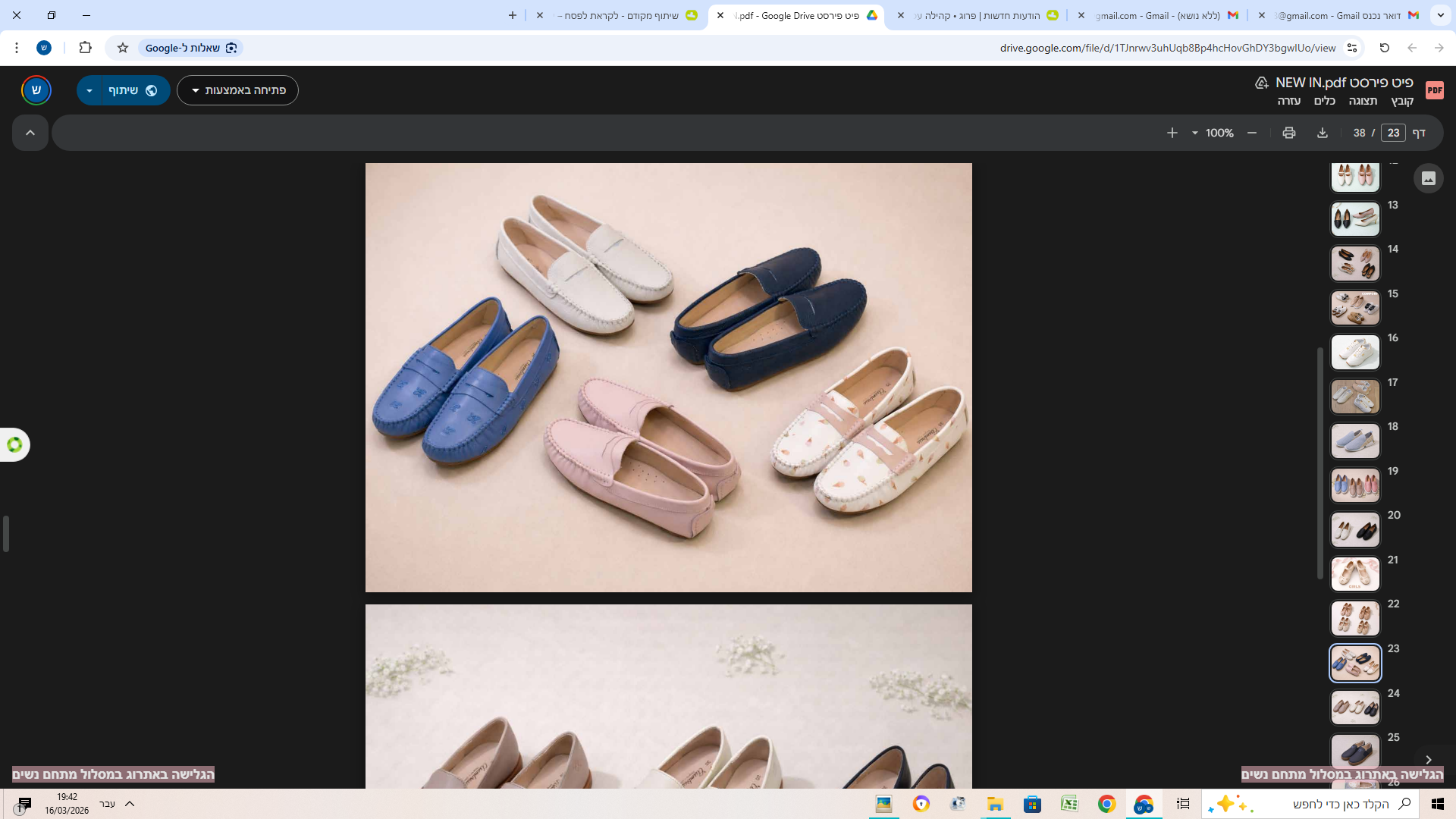Open the 'פתיחה באמצעות' dropdown
The width and height of the screenshot is (1456, 819).
[237, 90]
